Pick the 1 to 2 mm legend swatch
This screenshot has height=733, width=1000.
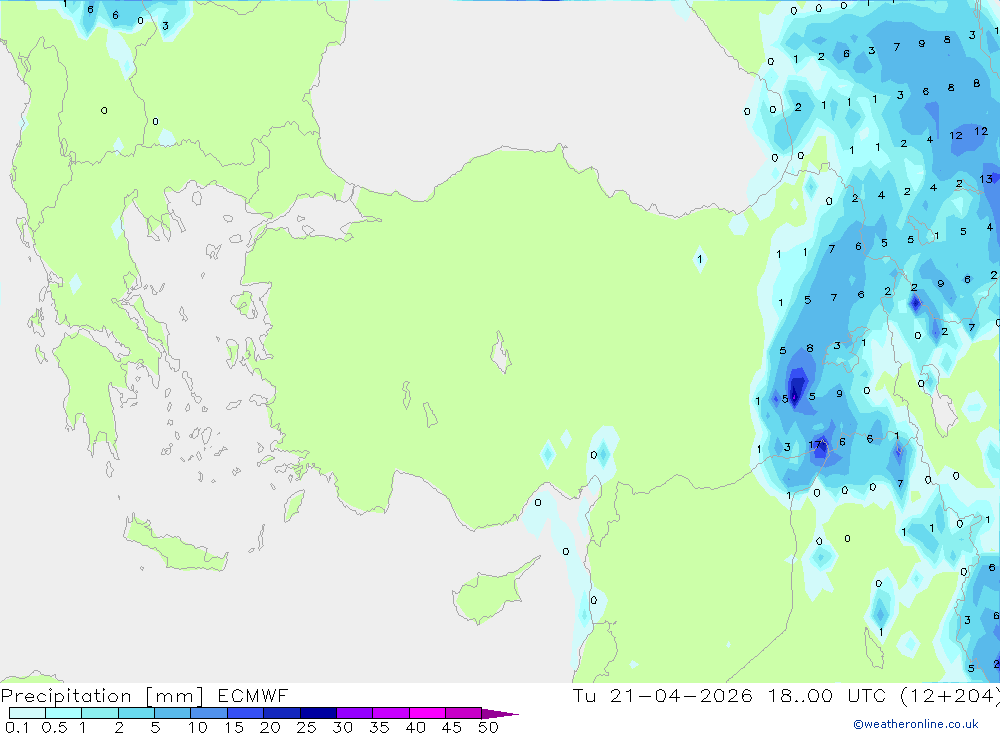tap(100, 713)
